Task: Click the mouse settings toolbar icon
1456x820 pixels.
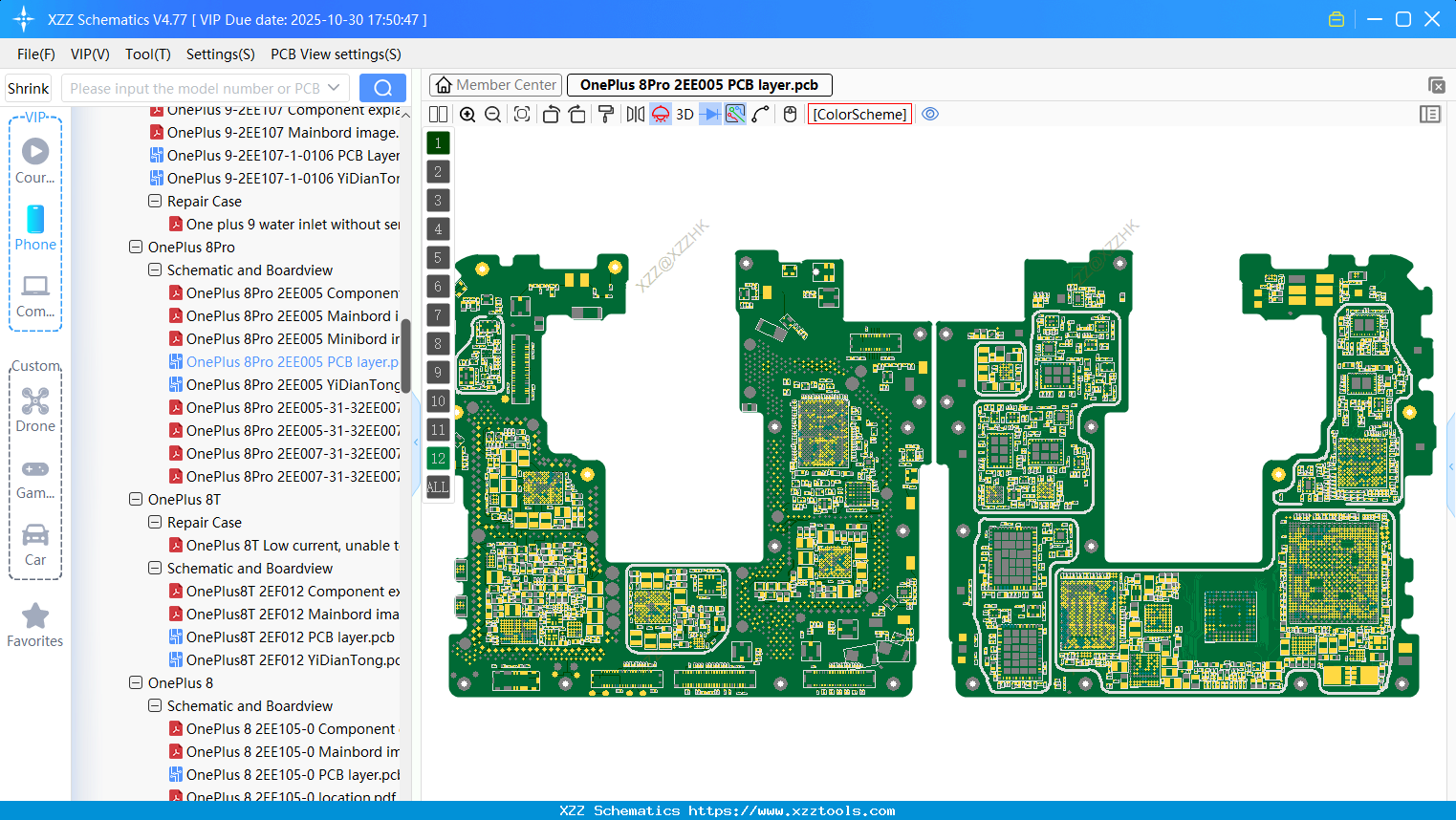Action: tap(790, 114)
